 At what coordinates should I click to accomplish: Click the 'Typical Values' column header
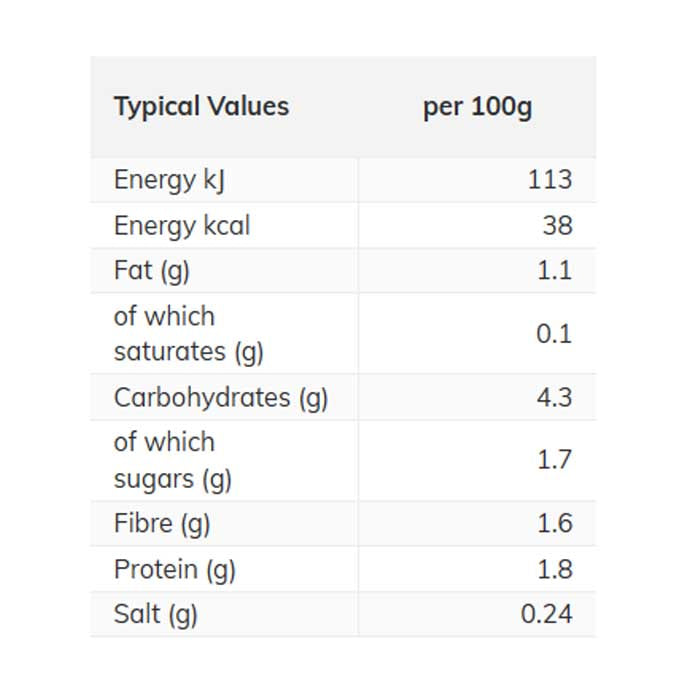pyautogui.click(x=201, y=107)
